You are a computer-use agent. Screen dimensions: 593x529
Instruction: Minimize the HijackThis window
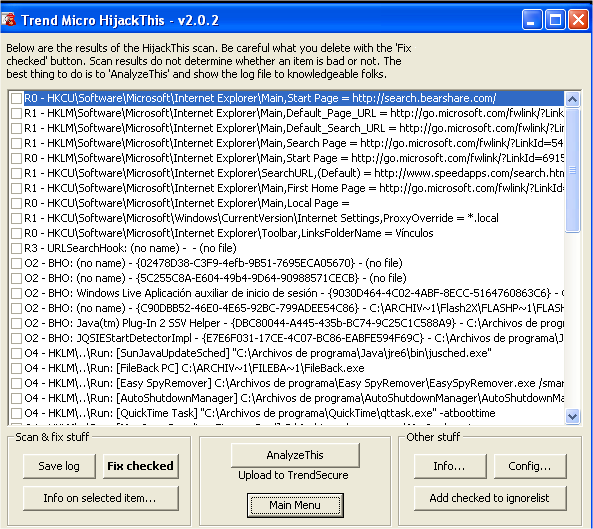click(x=532, y=19)
